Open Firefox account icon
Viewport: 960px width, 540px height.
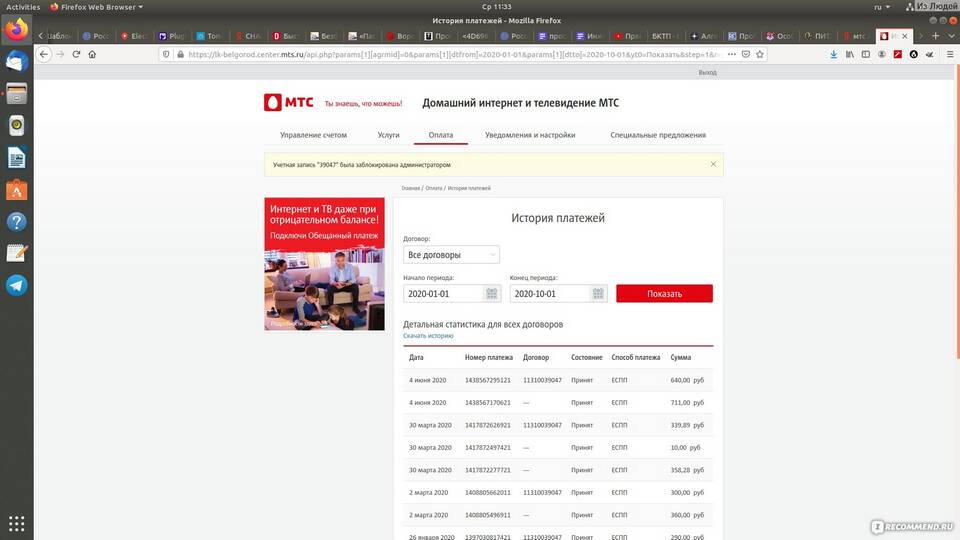(882, 54)
